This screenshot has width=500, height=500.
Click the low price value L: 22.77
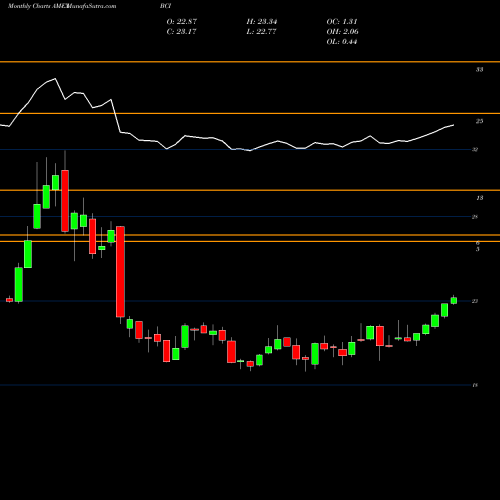click(262, 32)
